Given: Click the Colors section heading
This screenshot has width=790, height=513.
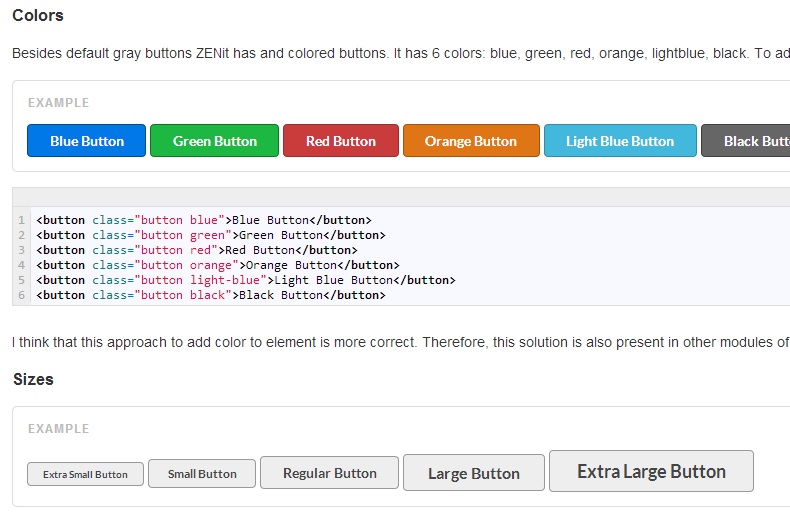Looking at the screenshot, I should pos(38,16).
